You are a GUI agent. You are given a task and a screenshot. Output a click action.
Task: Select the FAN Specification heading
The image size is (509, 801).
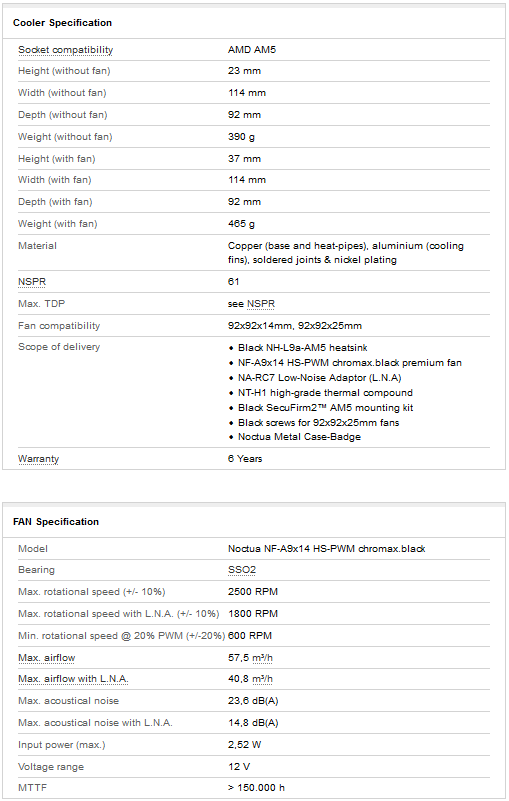[56, 522]
